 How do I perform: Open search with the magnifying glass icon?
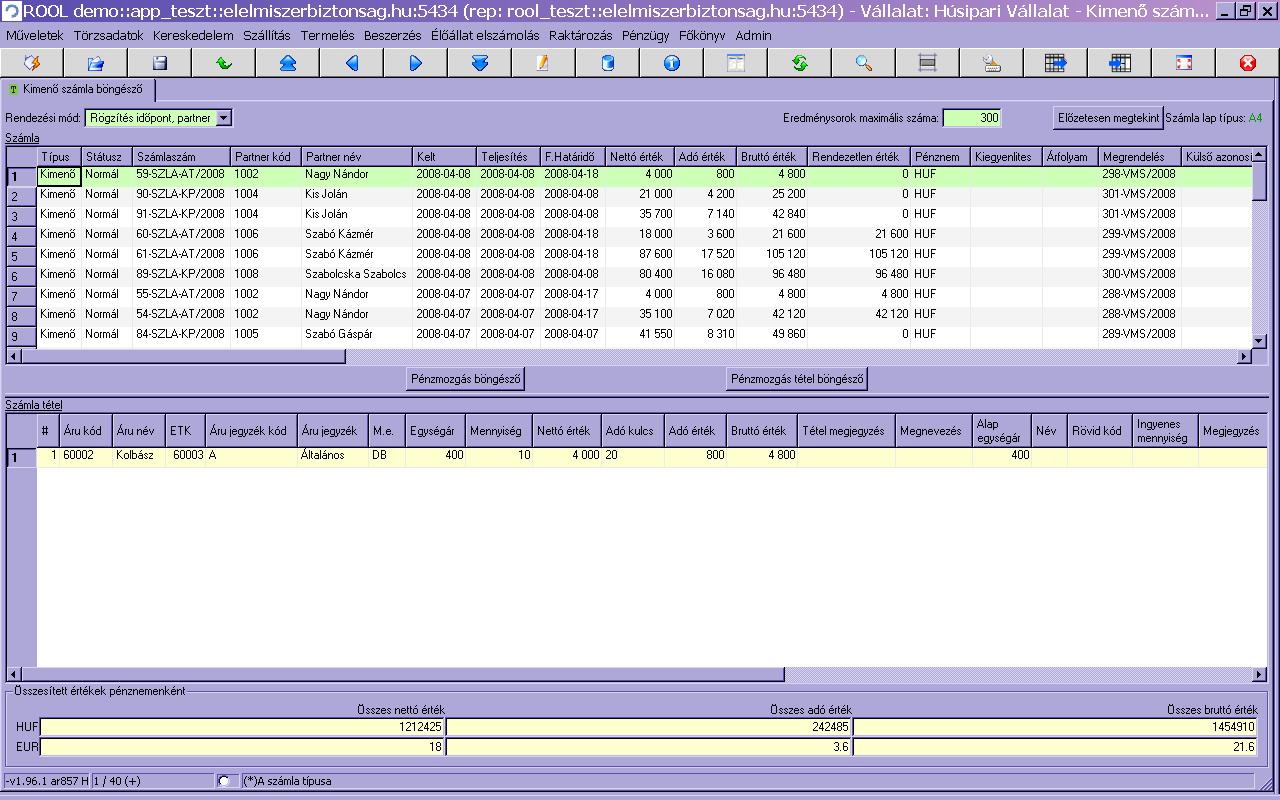pyautogui.click(x=863, y=63)
